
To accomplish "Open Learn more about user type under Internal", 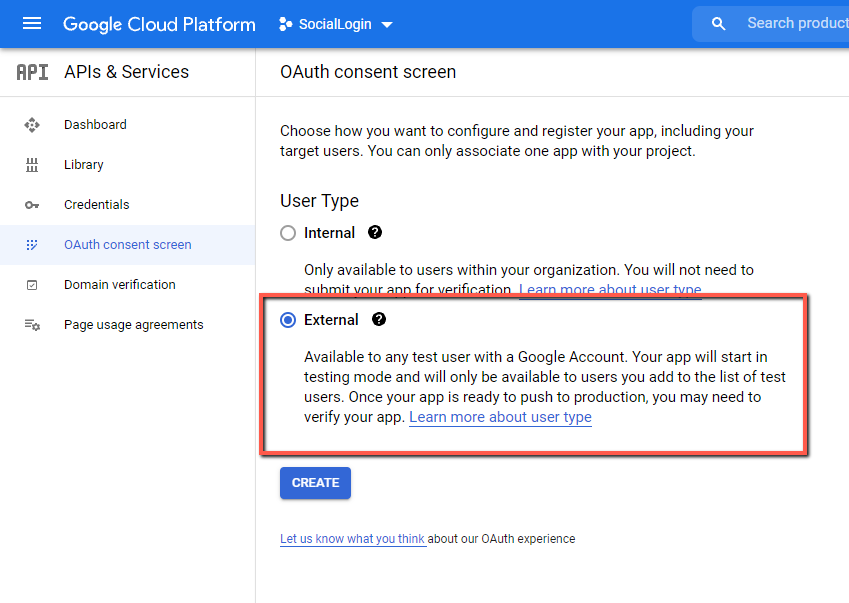I will pos(610,290).
